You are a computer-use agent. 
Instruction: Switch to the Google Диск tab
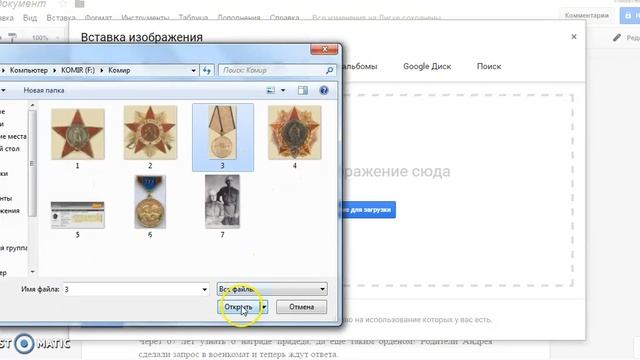[x=427, y=66]
